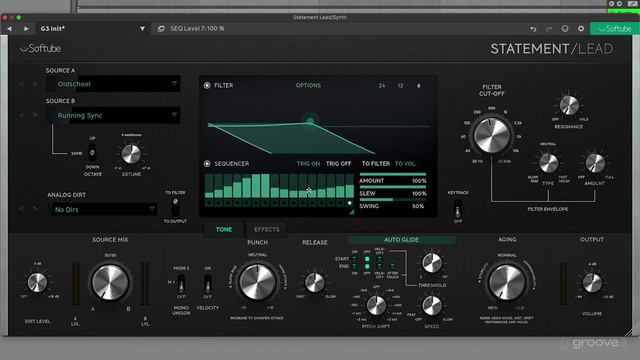Open the settings gear in the plugin header

[581, 29]
